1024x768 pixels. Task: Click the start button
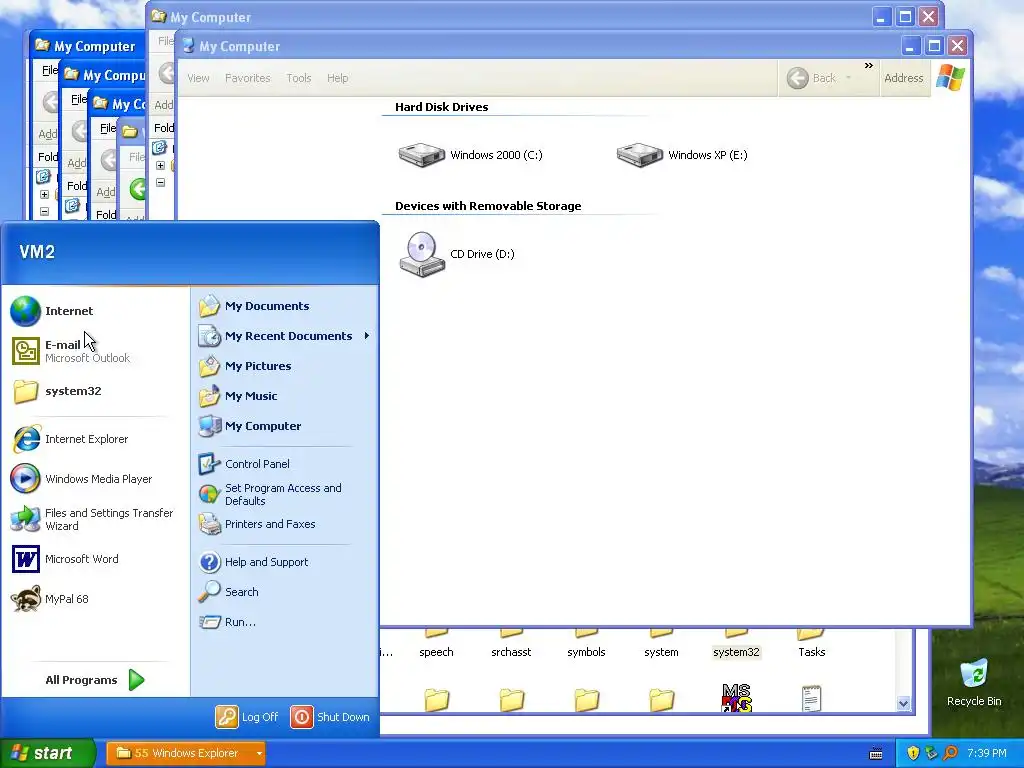coord(47,753)
